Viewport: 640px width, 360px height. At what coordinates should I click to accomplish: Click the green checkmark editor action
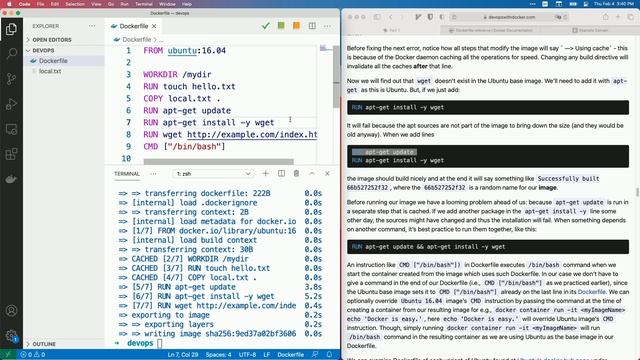[x=266, y=26]
